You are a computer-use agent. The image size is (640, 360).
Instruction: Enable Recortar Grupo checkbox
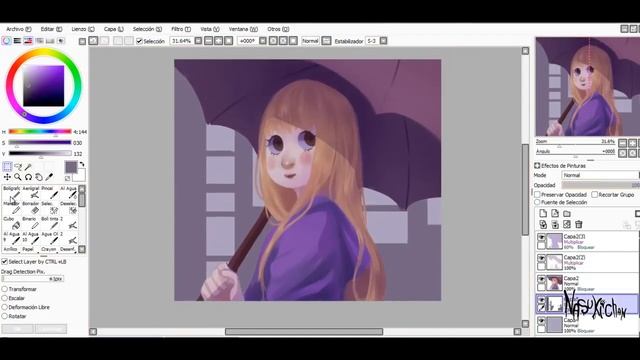[x=595, y=195]
